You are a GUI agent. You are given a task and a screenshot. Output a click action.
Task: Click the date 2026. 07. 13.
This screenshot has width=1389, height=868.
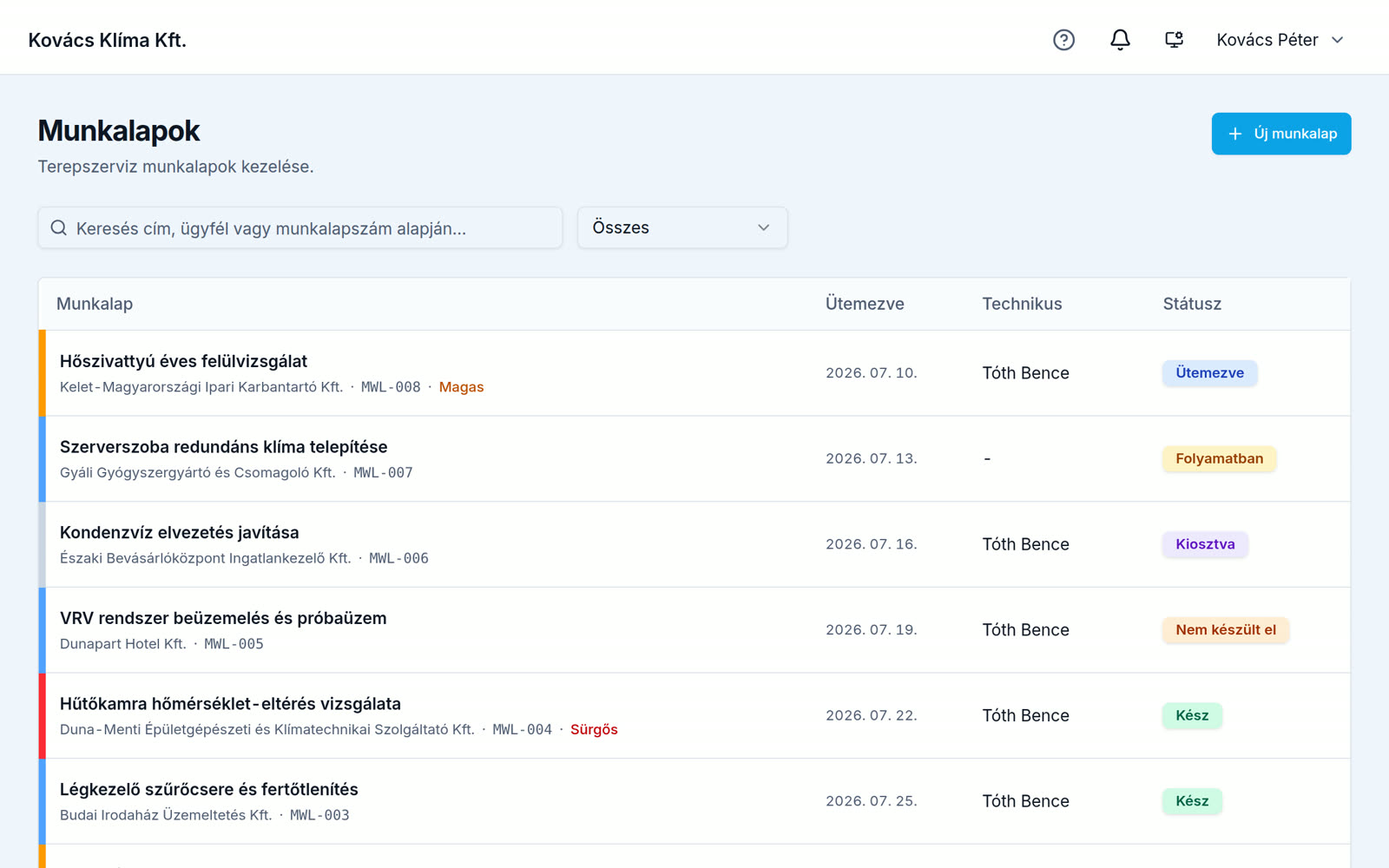click(872, 458)
